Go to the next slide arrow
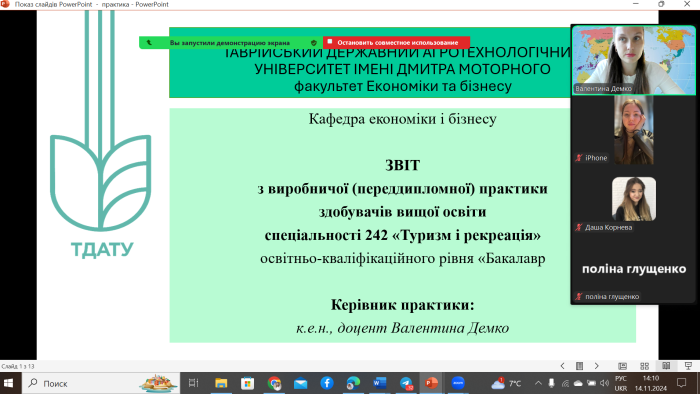 click(596, 366)
